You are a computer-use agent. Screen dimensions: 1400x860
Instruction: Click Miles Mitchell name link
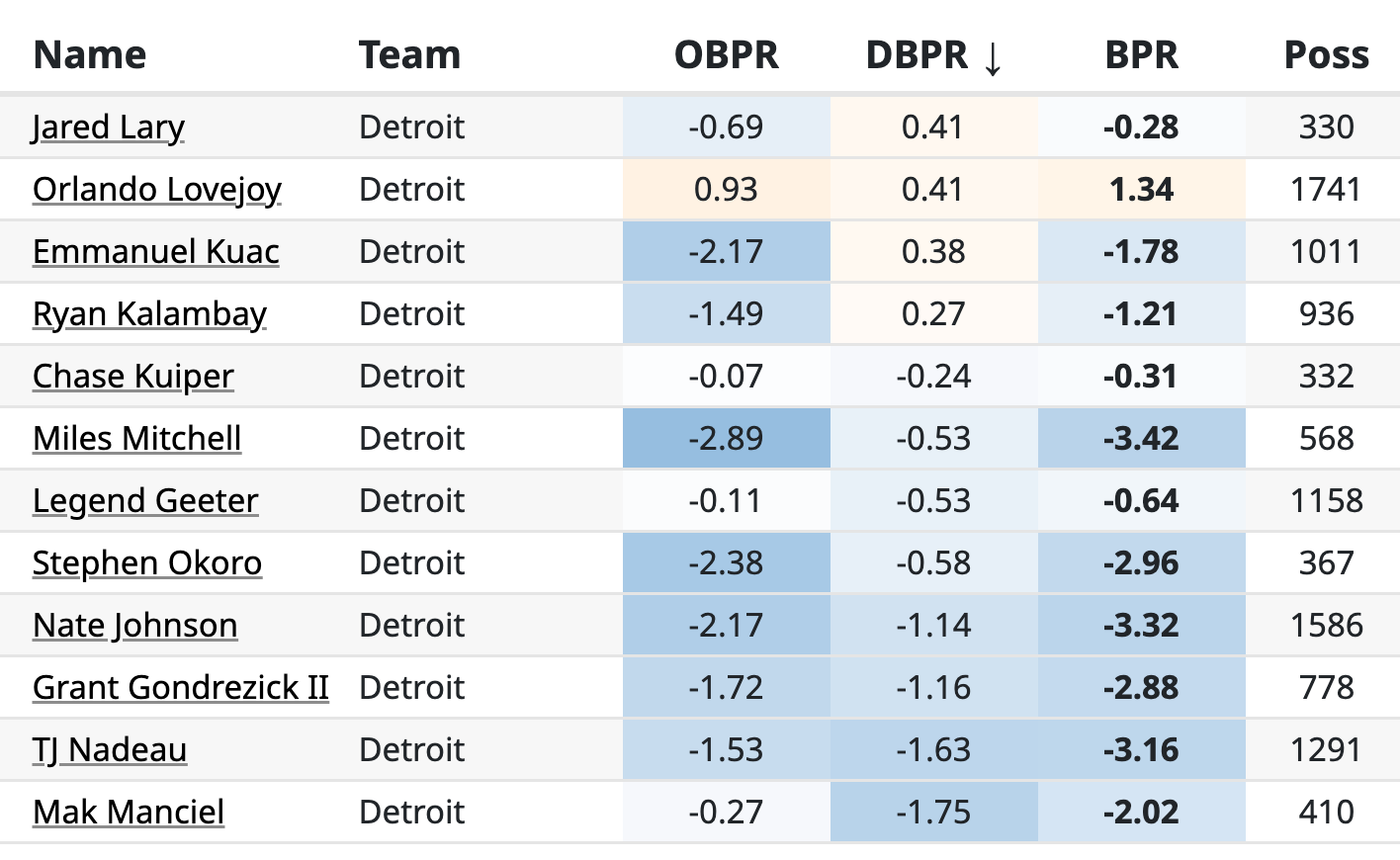[x=137, y=439]
